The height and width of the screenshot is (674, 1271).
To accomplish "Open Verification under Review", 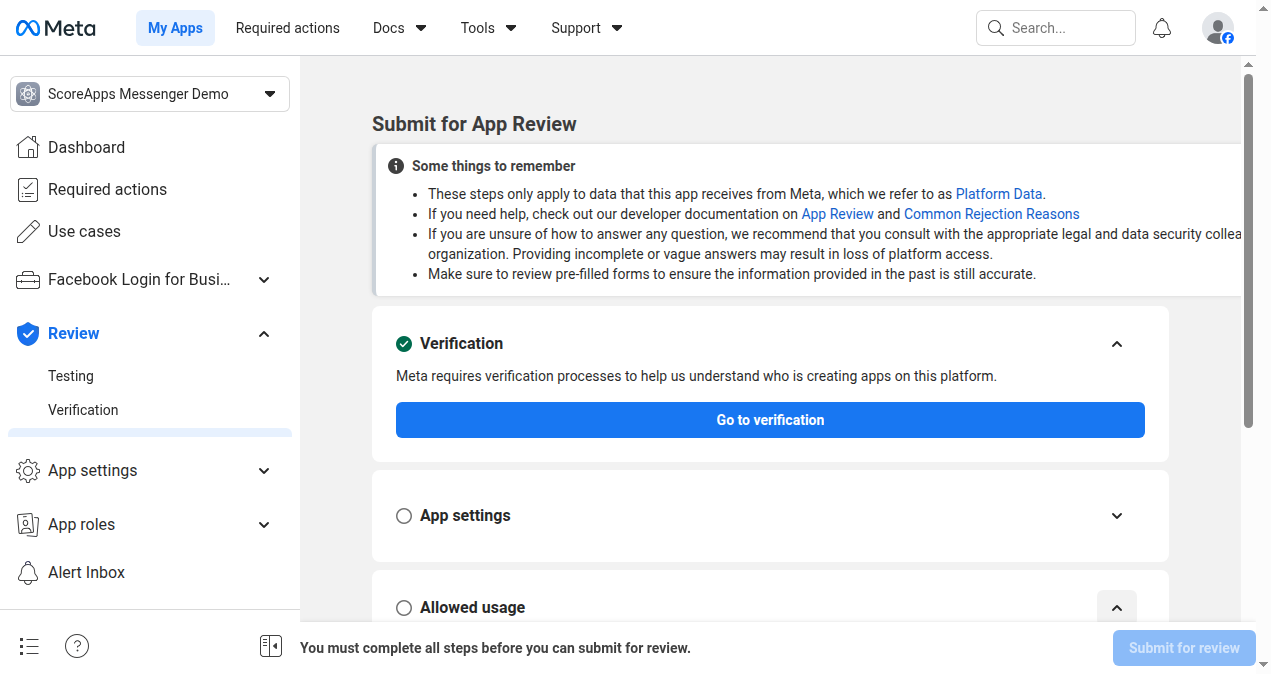I will pyautogui.click(x=83, y=410).
